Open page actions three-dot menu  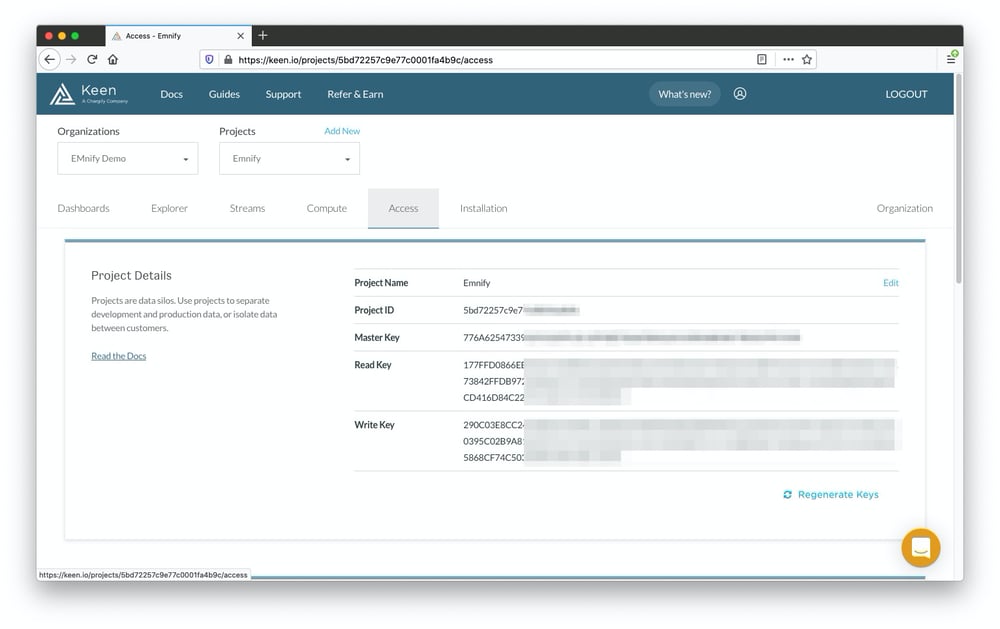[x=788, y=59]
